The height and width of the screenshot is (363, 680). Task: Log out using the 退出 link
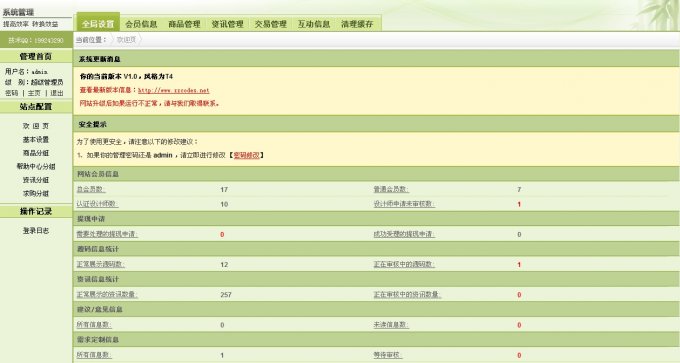click(x=57, y=93)
